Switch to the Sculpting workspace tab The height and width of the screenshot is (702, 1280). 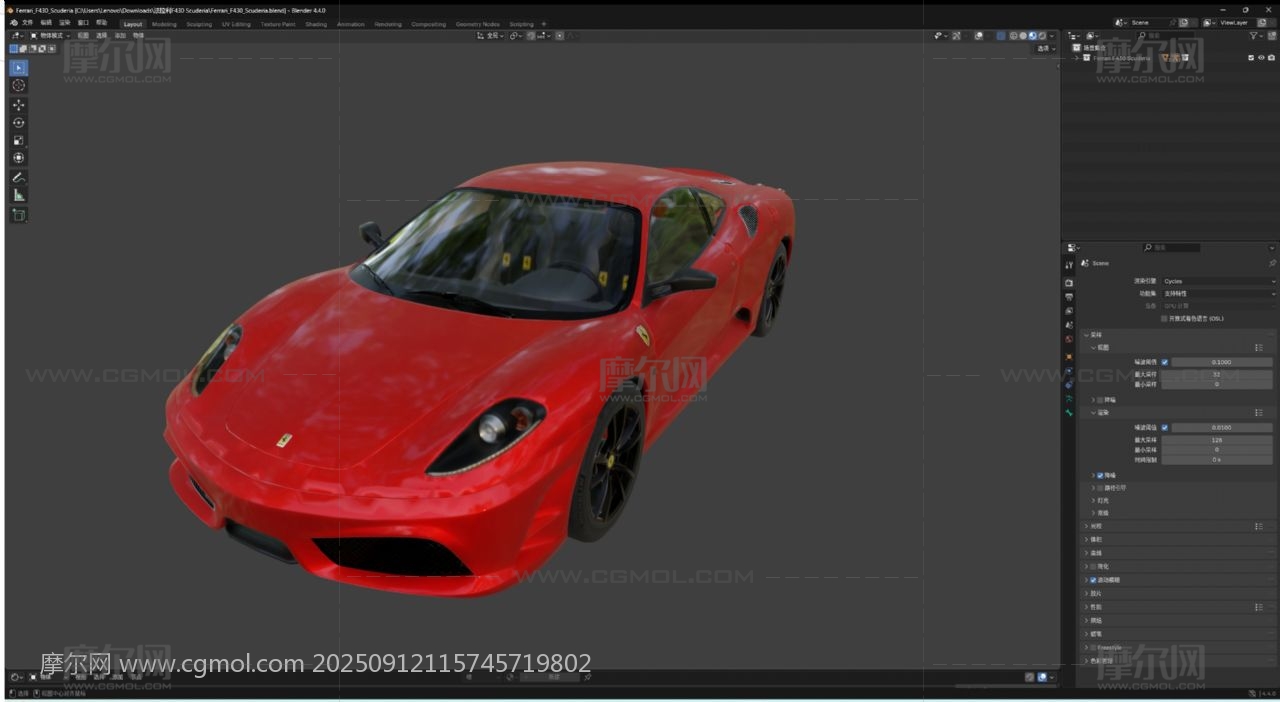[x=199, y=24]
